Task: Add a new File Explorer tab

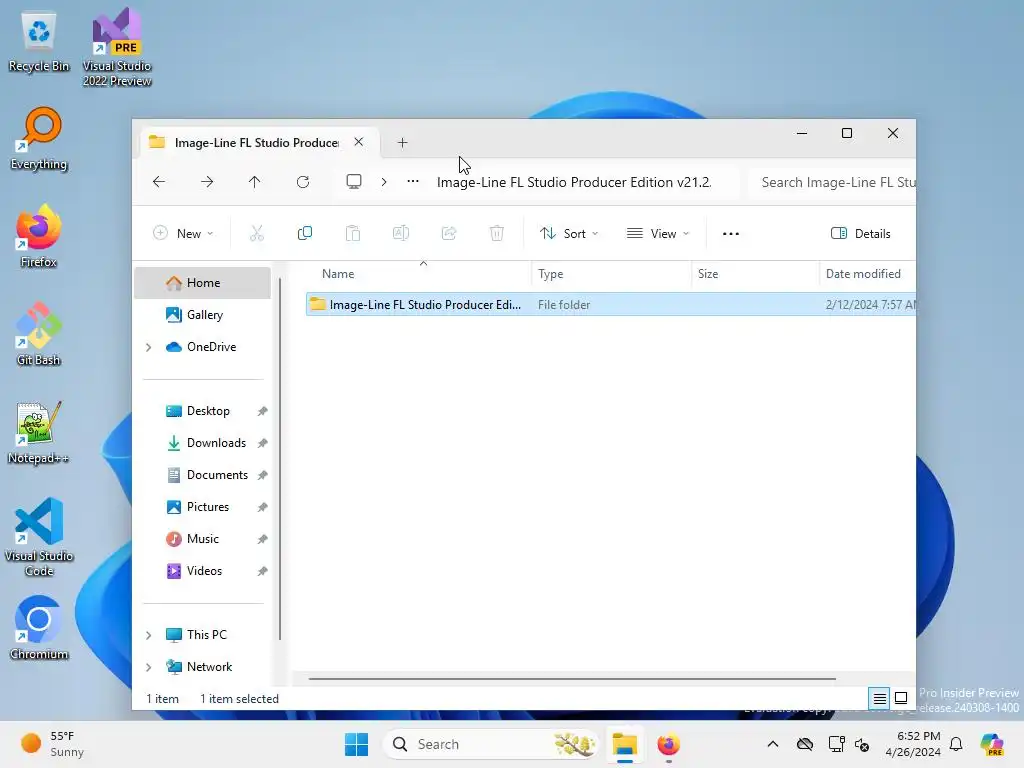Action: 402,142
